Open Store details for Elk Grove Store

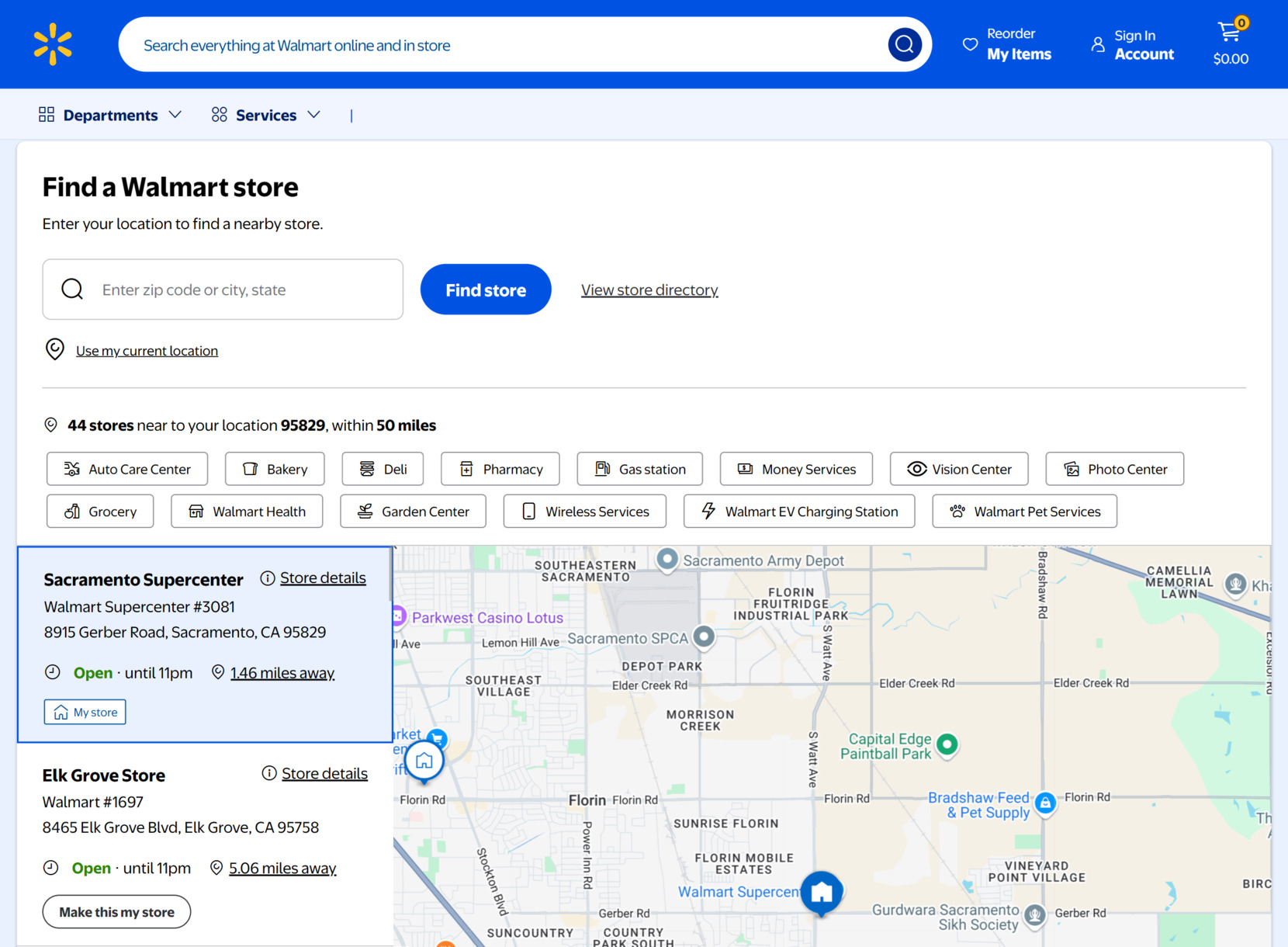click(x=324, y=773)
